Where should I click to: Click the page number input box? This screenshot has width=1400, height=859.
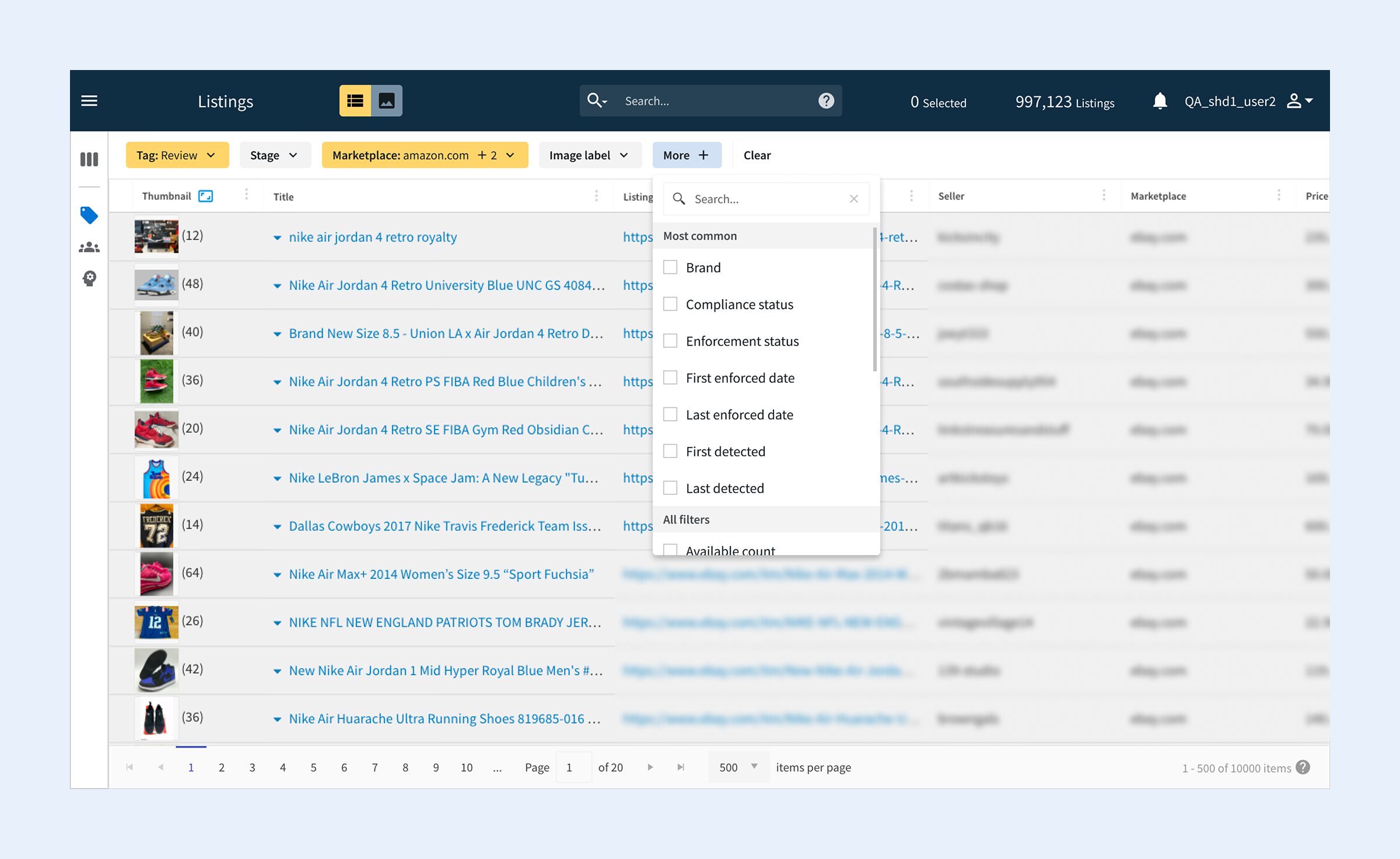[x=574, y=767]
